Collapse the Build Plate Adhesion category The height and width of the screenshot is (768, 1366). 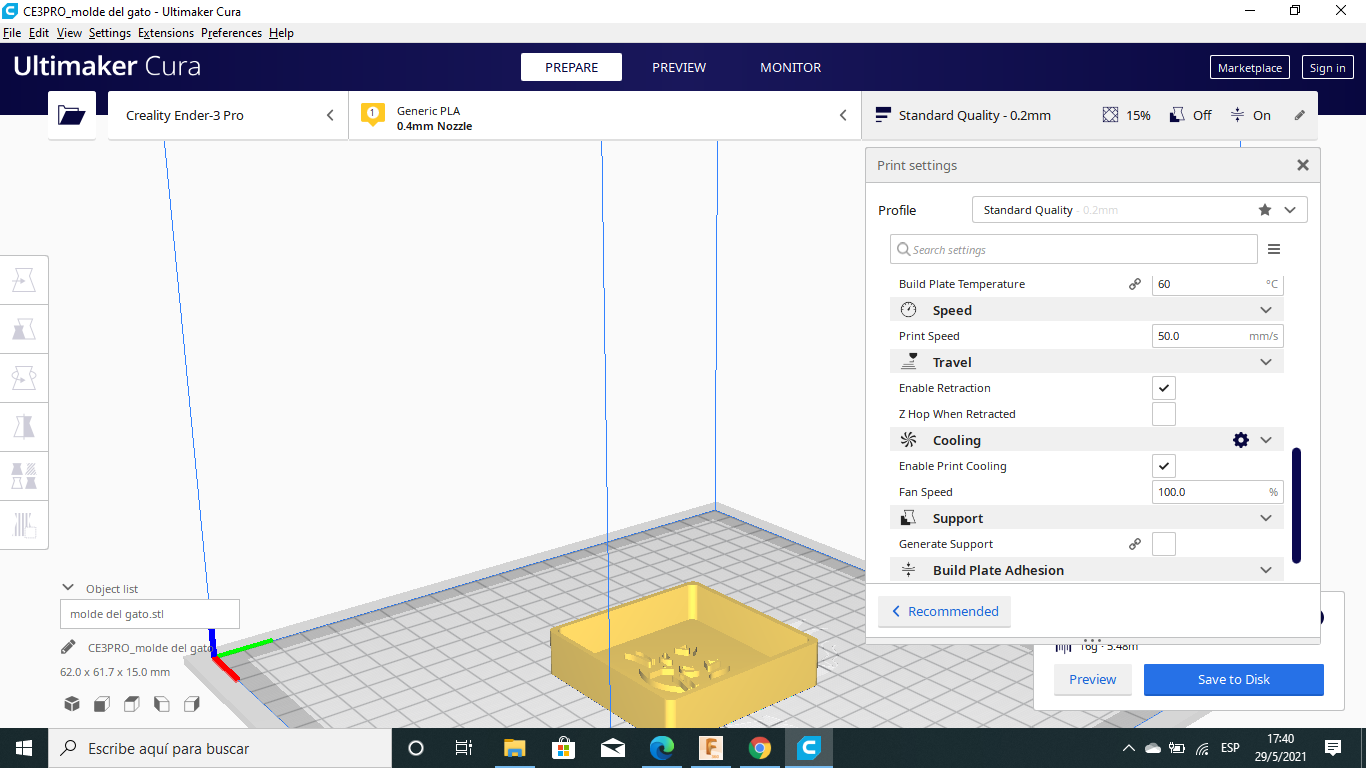[x=1087, y=570]
